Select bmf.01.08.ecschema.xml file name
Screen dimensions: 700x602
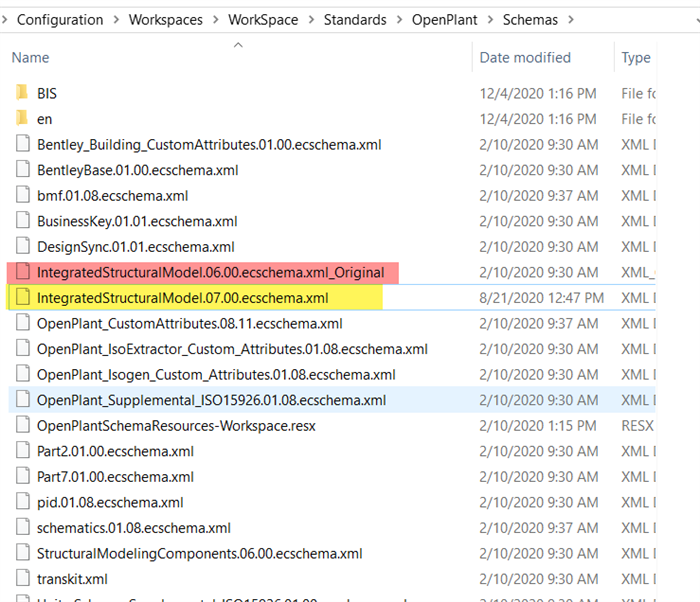[112, 196]
